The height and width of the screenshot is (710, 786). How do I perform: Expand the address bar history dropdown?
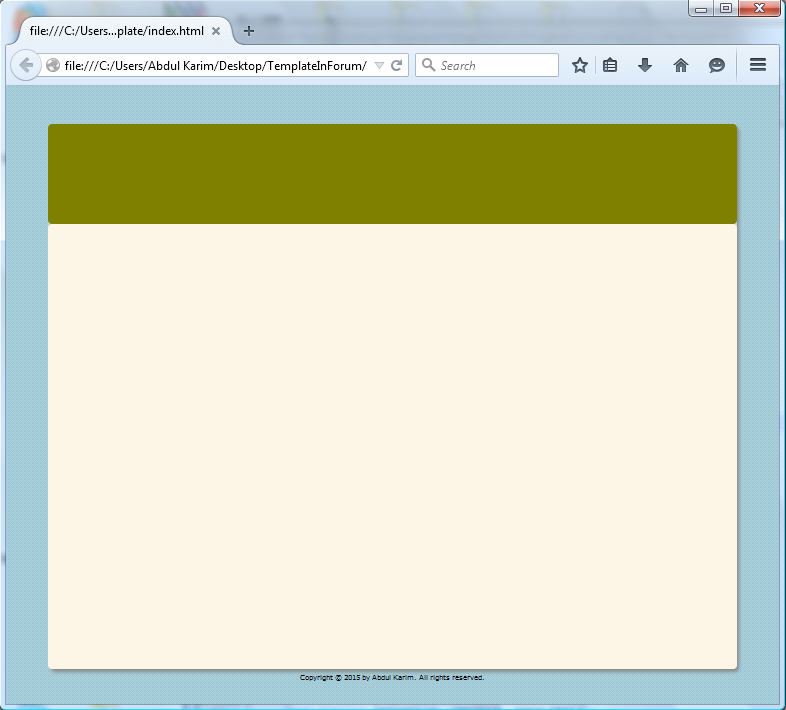pyautogui.click(x=379, y=66)
